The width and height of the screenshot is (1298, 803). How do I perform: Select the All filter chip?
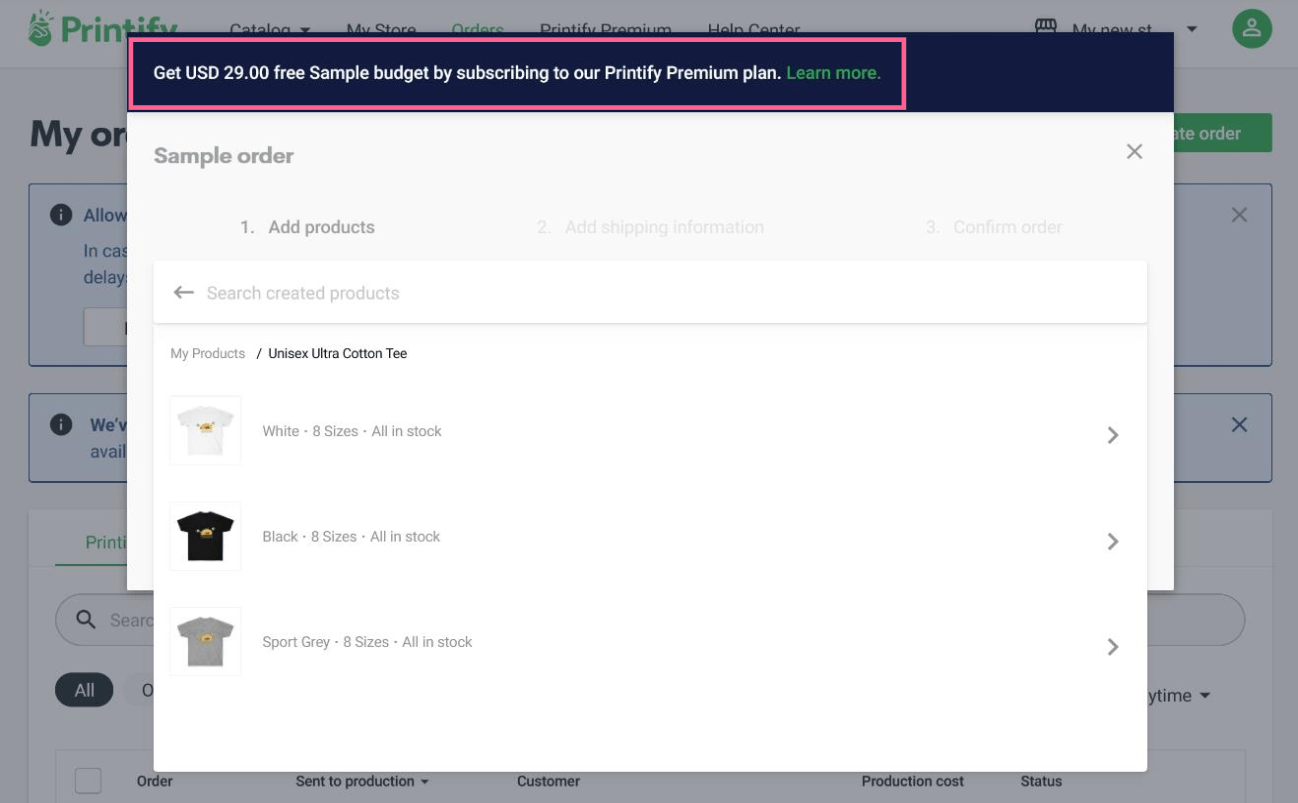pos(84,689)
